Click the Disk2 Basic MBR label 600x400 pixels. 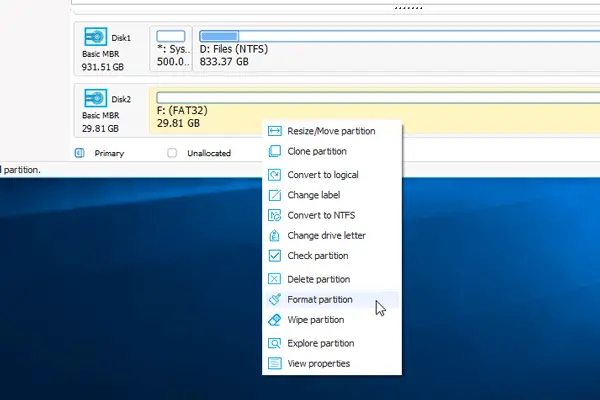(x=101, y=115)
